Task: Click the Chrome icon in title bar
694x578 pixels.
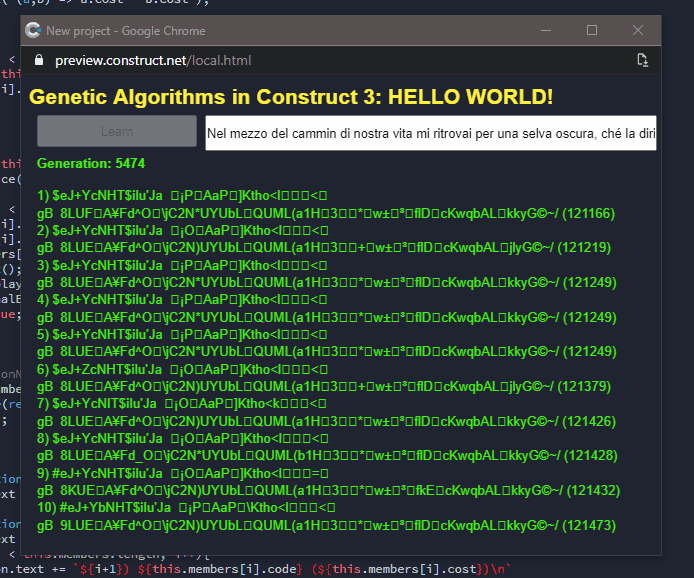Action: coord(33,30)
